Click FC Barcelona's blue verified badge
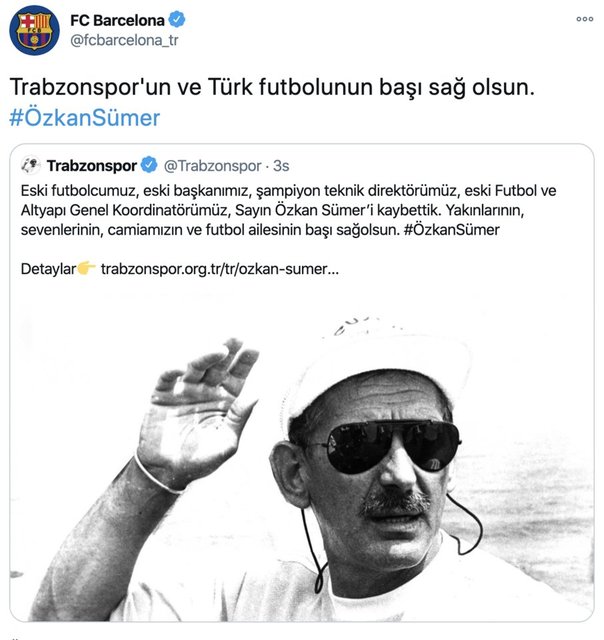Viewport: 604px width, 640px height. [x=177, y=20]
